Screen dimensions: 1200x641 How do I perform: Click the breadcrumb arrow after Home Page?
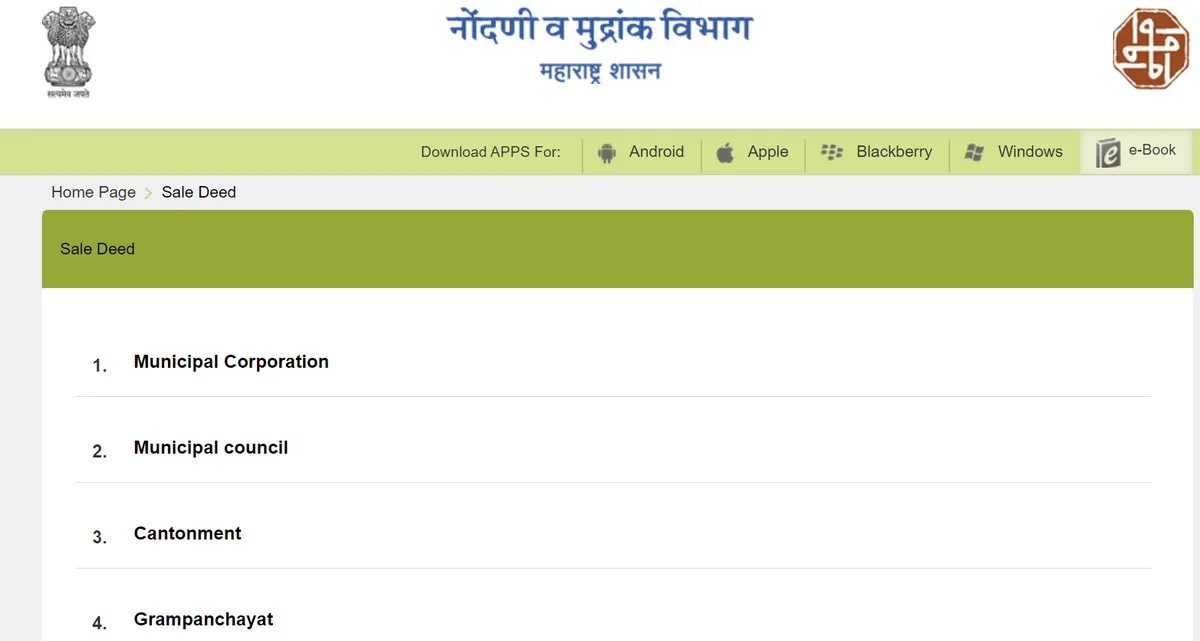148,193
